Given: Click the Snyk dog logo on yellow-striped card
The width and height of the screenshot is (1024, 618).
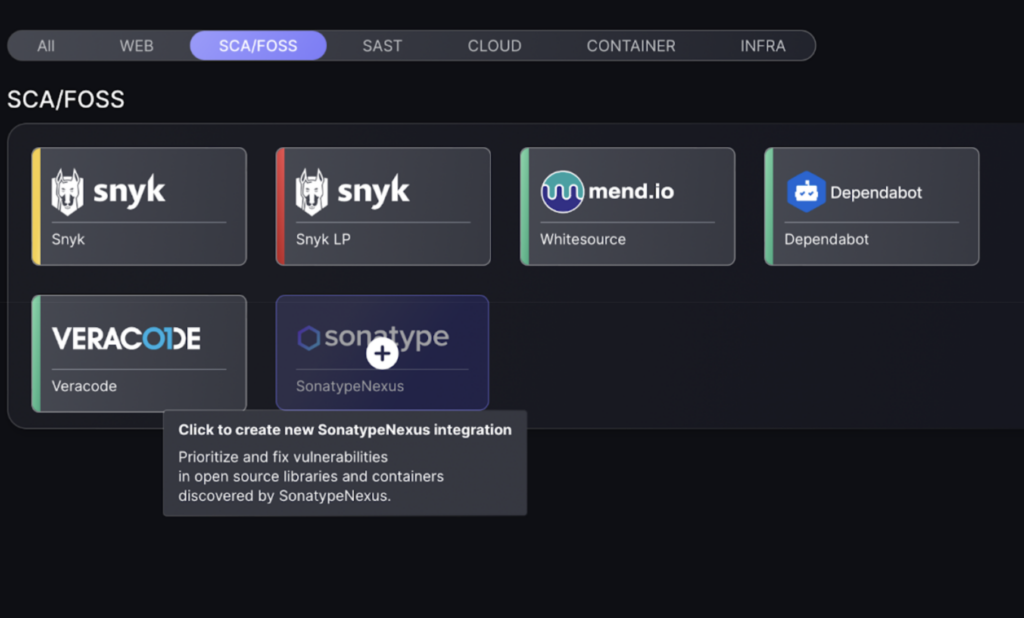Looking at the screenshot, I should (67, 191).
